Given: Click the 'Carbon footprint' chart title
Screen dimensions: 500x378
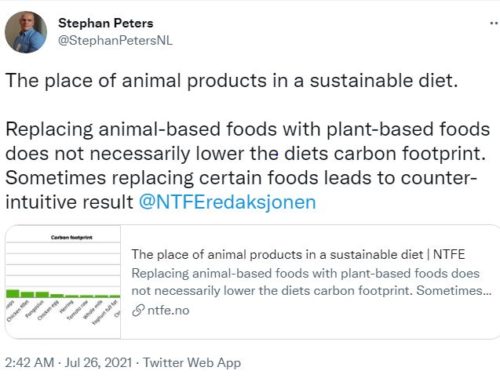Looking at the screenshot, I should (x=71, y=237).
